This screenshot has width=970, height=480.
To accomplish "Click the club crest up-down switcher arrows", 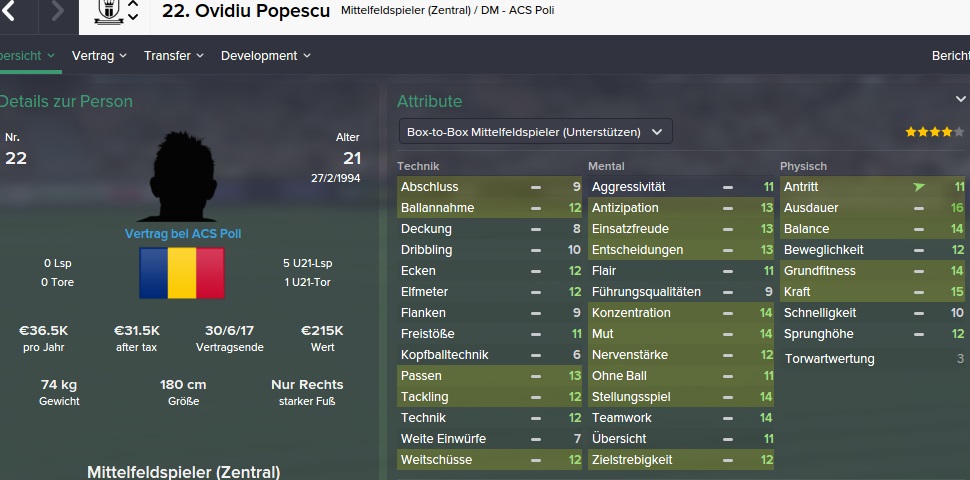I will [x=133, y=11].
